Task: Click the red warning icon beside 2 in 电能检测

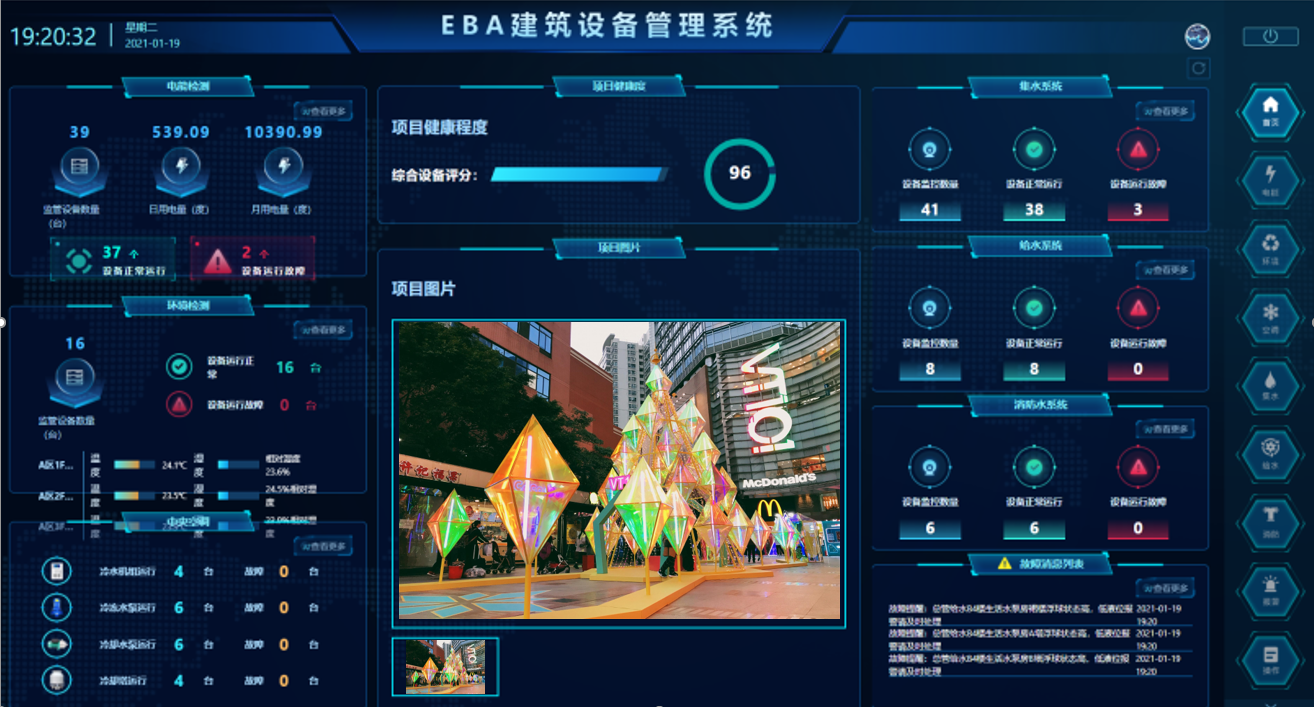Action: 217,260
